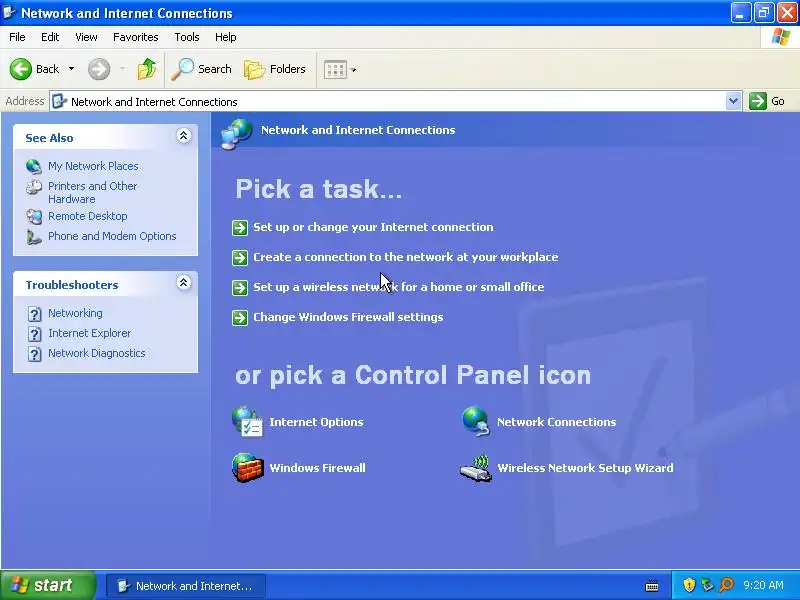This screenshot has height=600, width=800.
Task: Click the orange magnifier tray icon
Action: (726, 585)
